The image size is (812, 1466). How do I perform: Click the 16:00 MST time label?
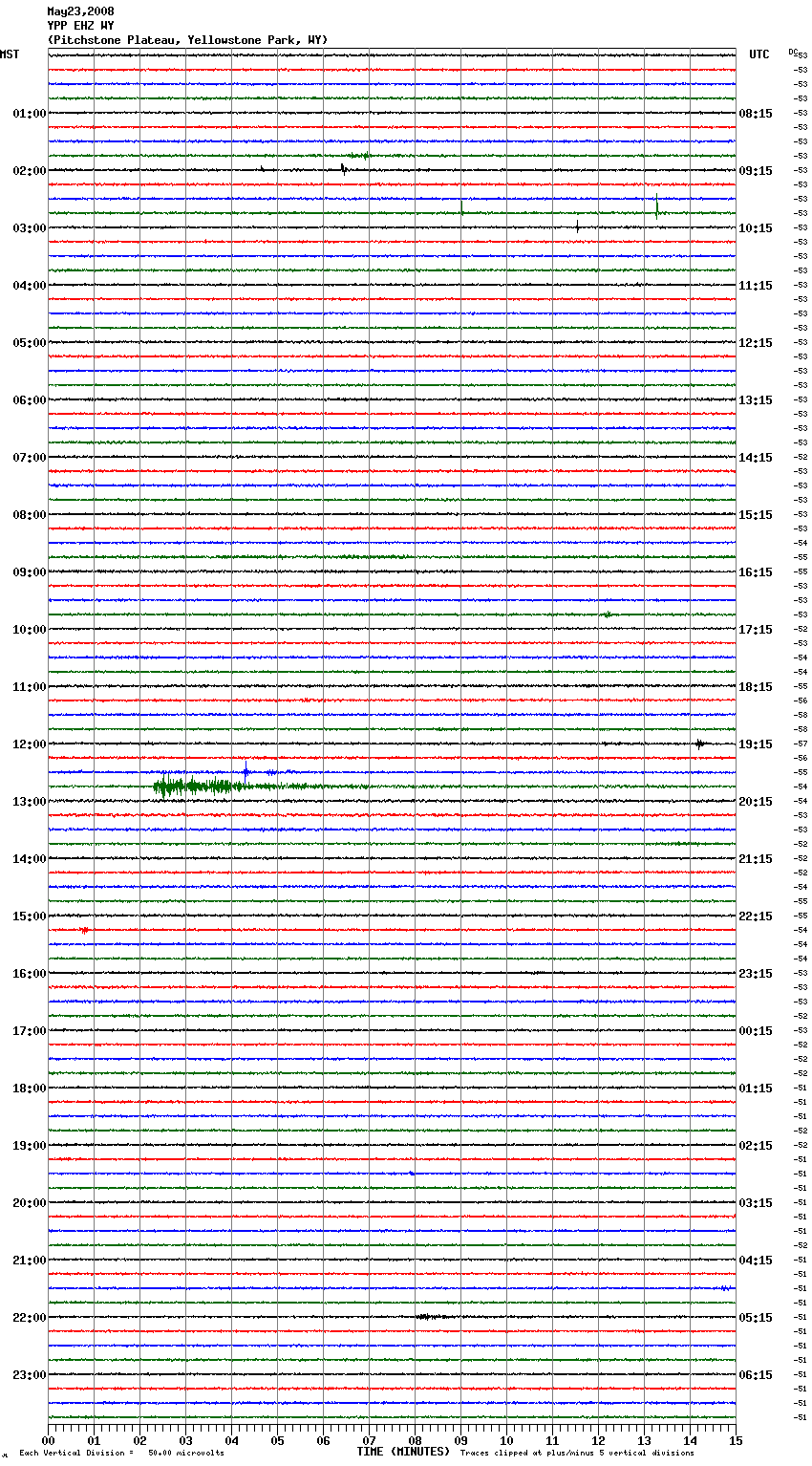coord(29,974)
